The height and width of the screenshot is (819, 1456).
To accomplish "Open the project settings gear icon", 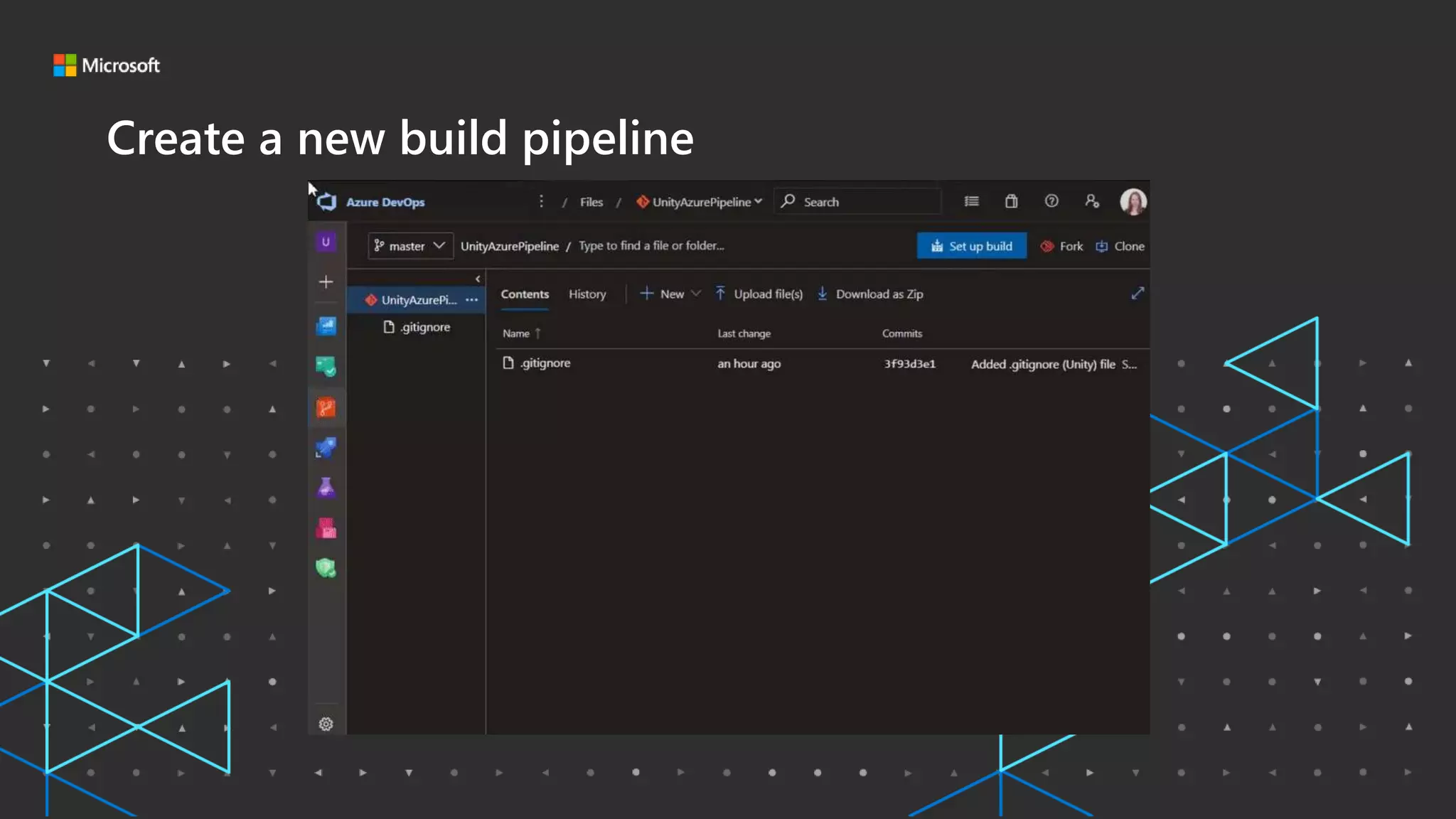I will point(326,724).
